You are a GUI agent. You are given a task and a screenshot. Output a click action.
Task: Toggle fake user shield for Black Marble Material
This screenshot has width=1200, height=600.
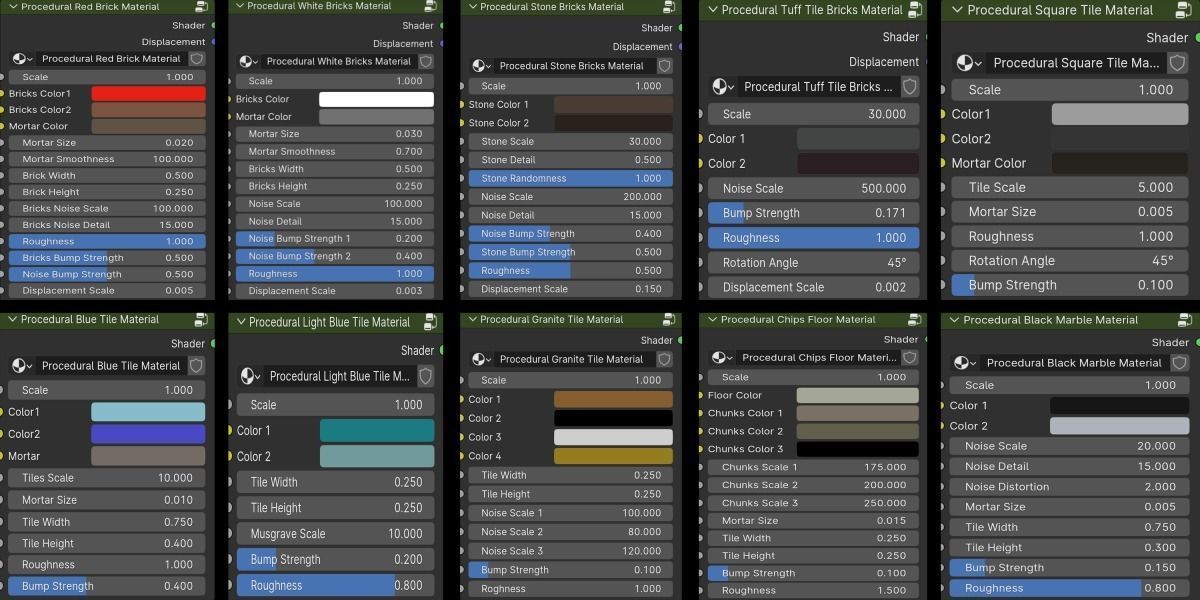pyautogui.click(x=1179, y=363)
